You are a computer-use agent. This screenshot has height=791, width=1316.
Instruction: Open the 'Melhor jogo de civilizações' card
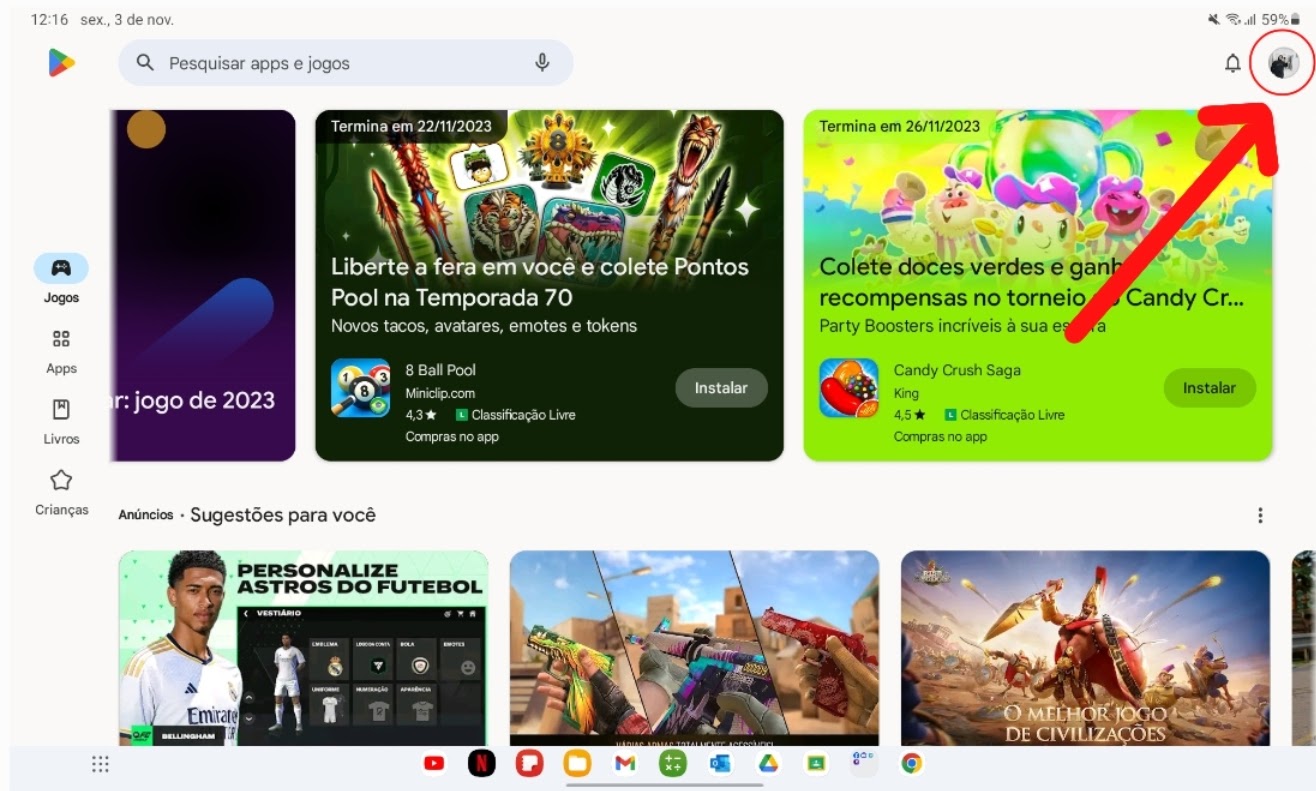(x=1085, y=648)
